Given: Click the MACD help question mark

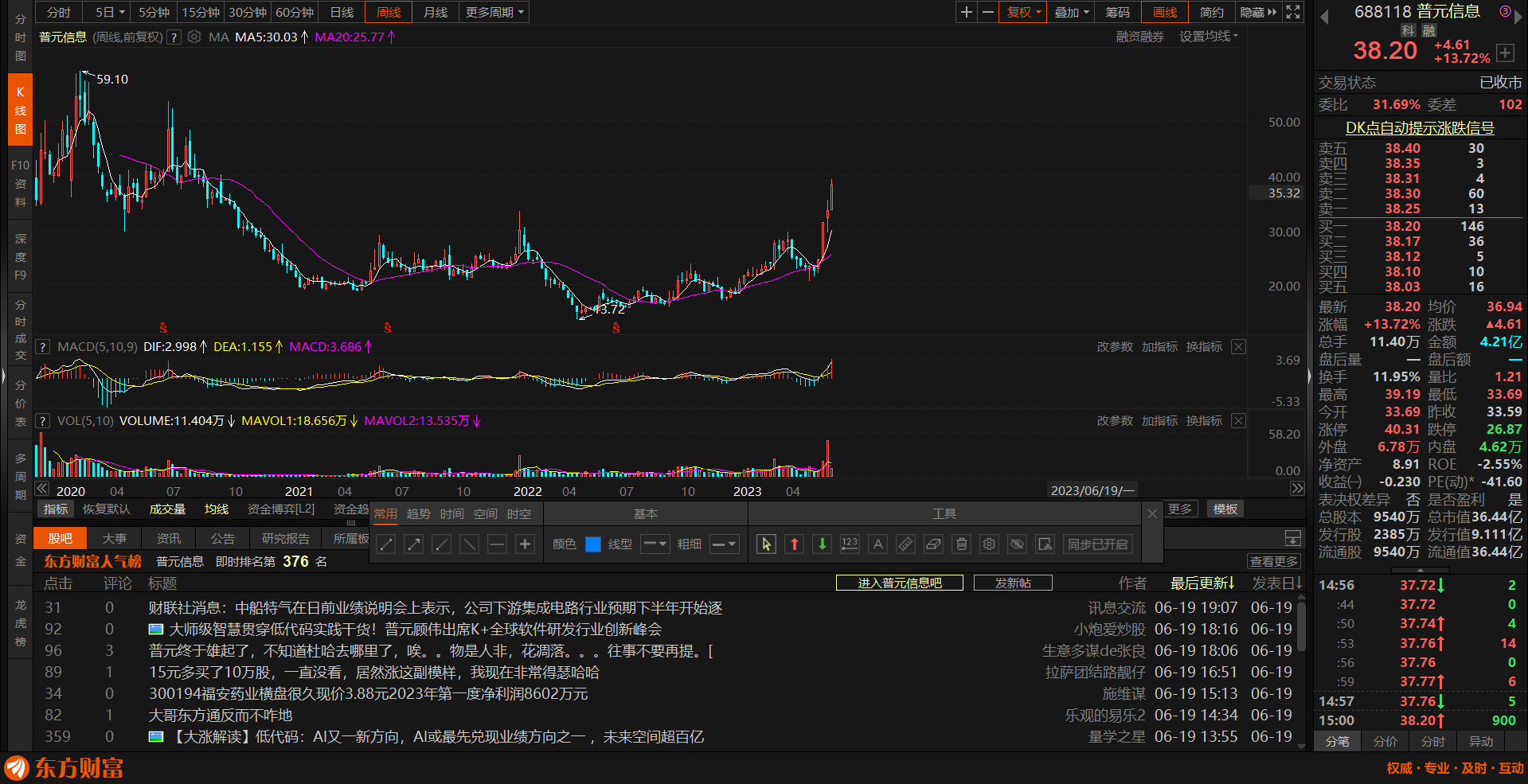Looking at the screenshot, I should click(43, 347).
